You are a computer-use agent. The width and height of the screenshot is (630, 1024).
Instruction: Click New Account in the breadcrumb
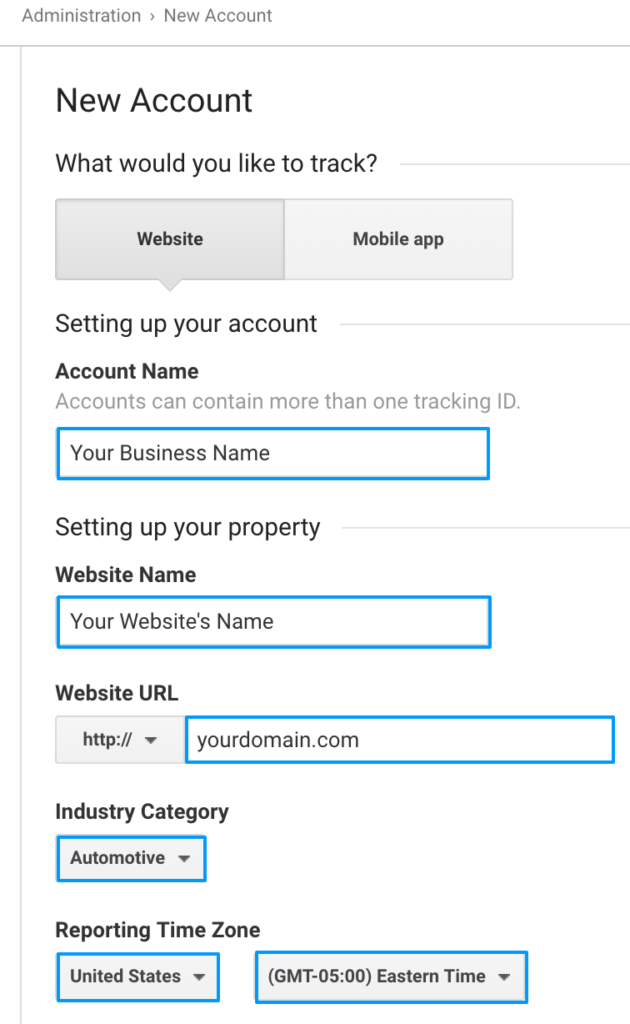click(218, 15)
